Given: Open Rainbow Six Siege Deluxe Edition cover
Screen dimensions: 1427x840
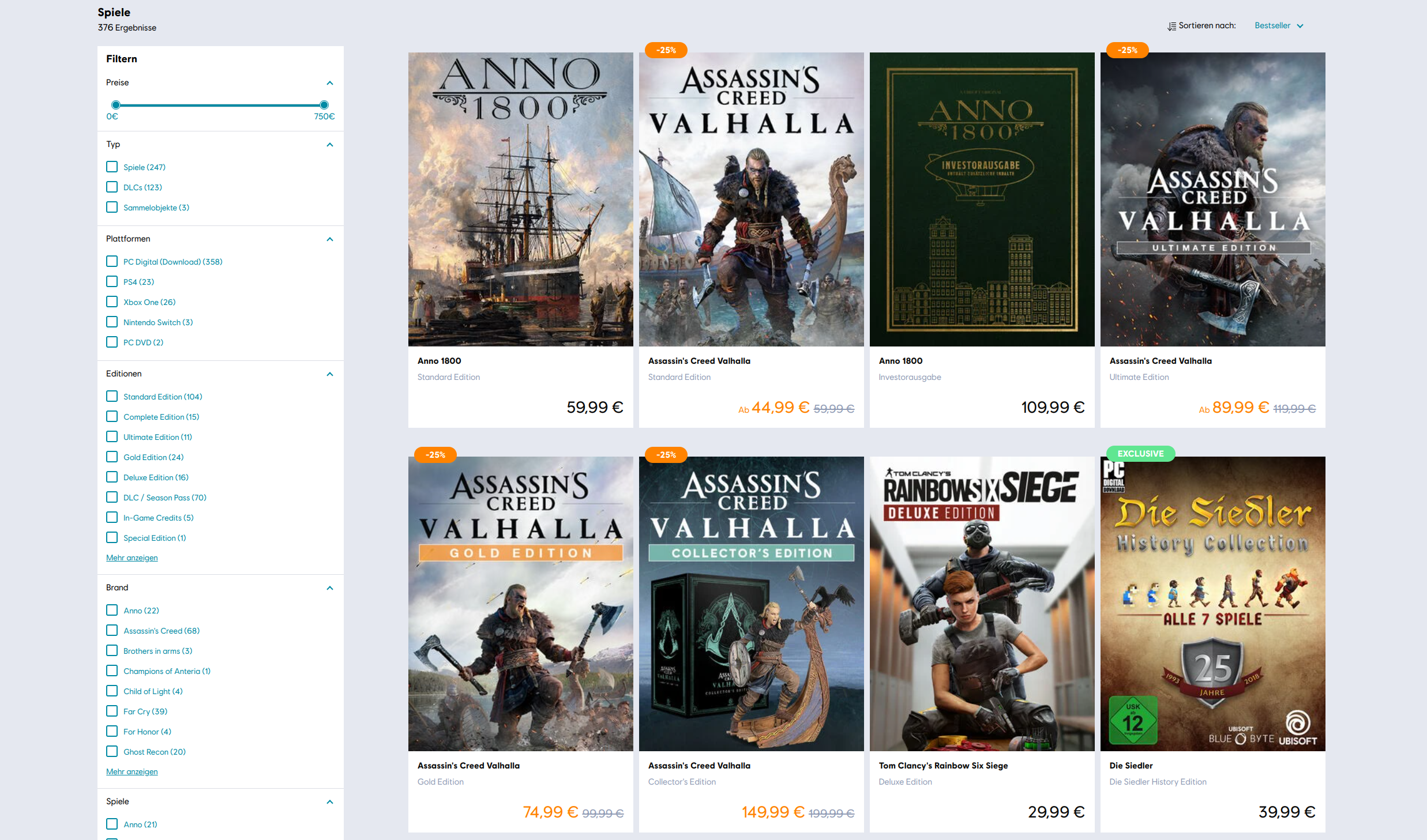Looking at the screenshot, I should click(x=982, y=604).
